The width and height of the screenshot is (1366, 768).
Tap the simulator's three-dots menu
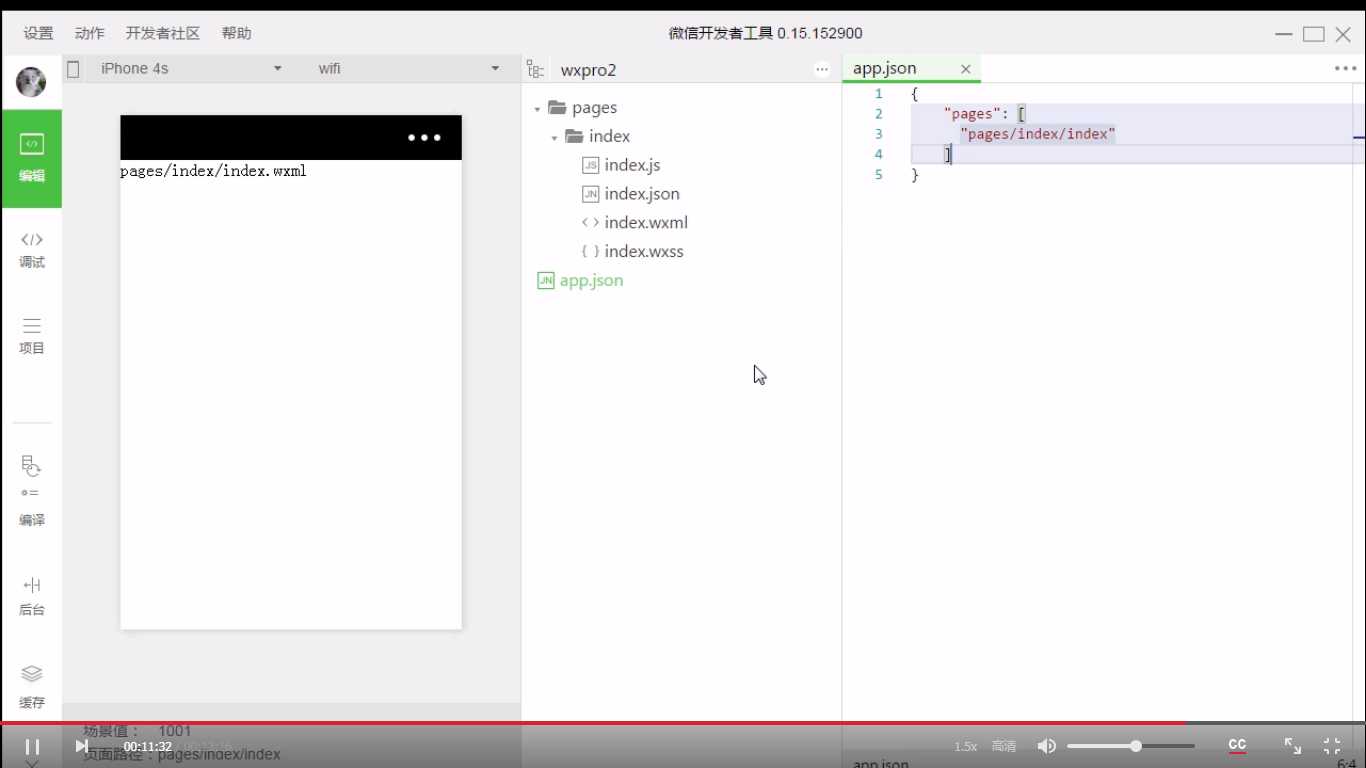(424, 138)
